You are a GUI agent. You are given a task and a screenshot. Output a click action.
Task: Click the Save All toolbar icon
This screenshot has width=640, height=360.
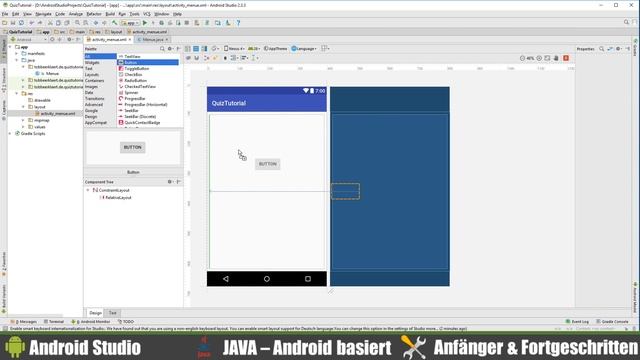pyautogui.click(x=13, y=23)
